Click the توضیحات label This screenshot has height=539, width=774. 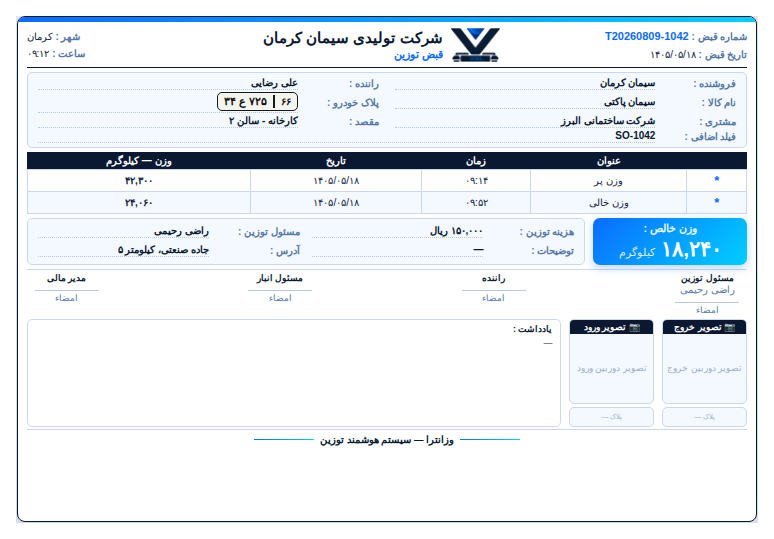coord(552,251)
